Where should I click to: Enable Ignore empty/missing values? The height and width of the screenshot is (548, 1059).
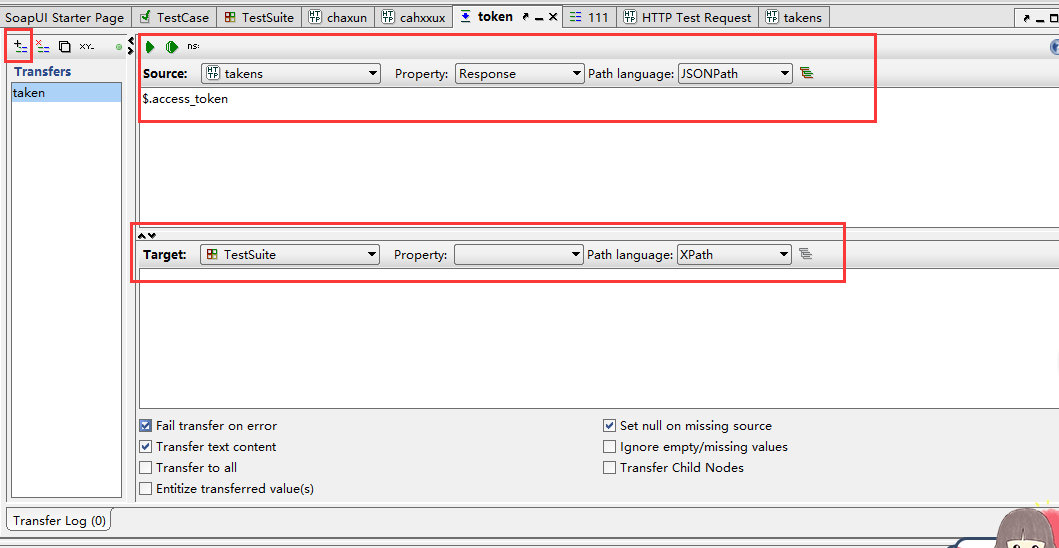(609, 447)
